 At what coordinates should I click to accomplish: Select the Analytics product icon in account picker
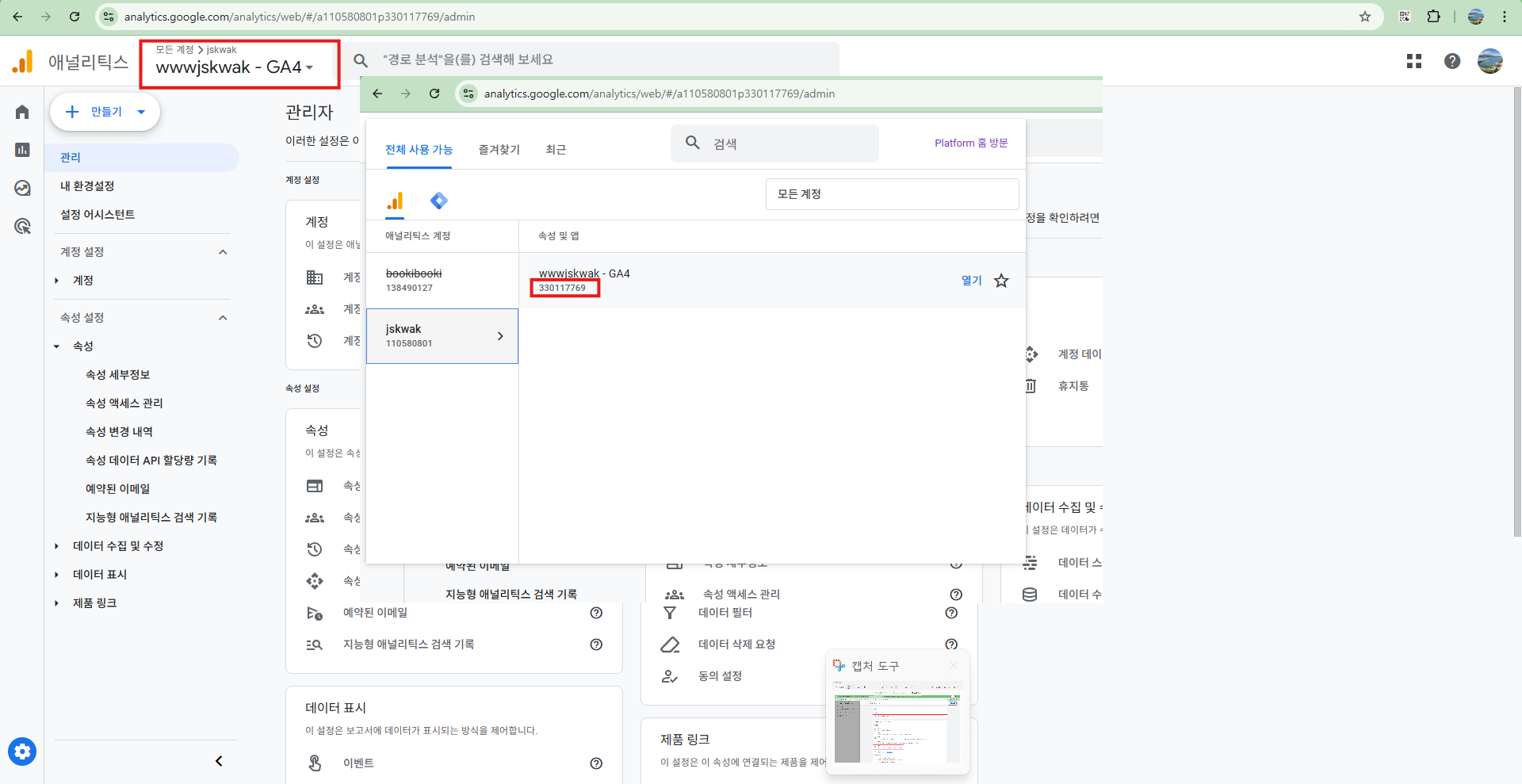point(395,201)
